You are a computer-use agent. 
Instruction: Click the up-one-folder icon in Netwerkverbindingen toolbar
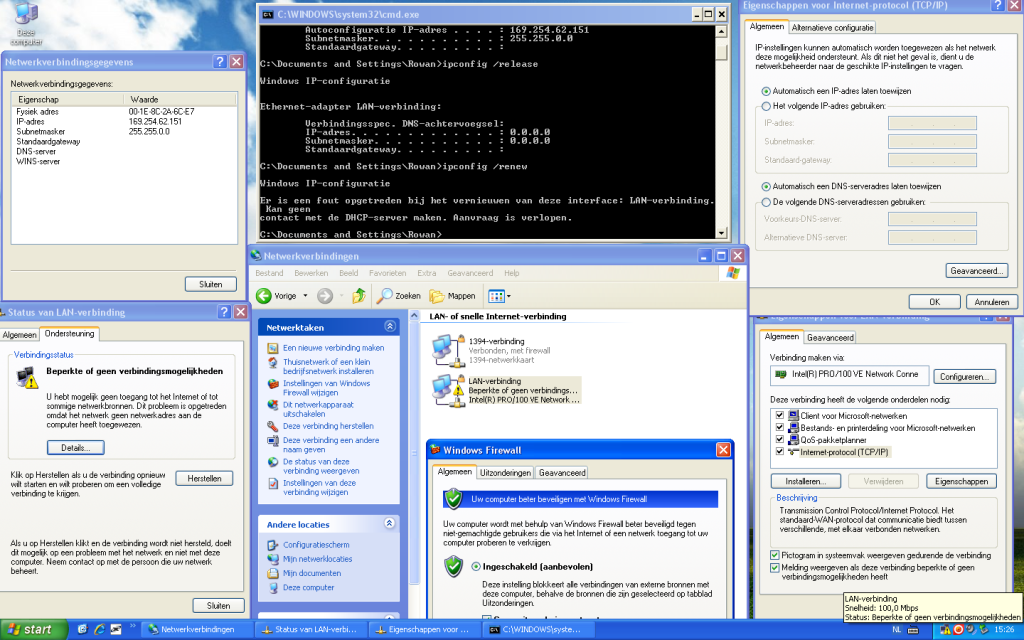359,296
